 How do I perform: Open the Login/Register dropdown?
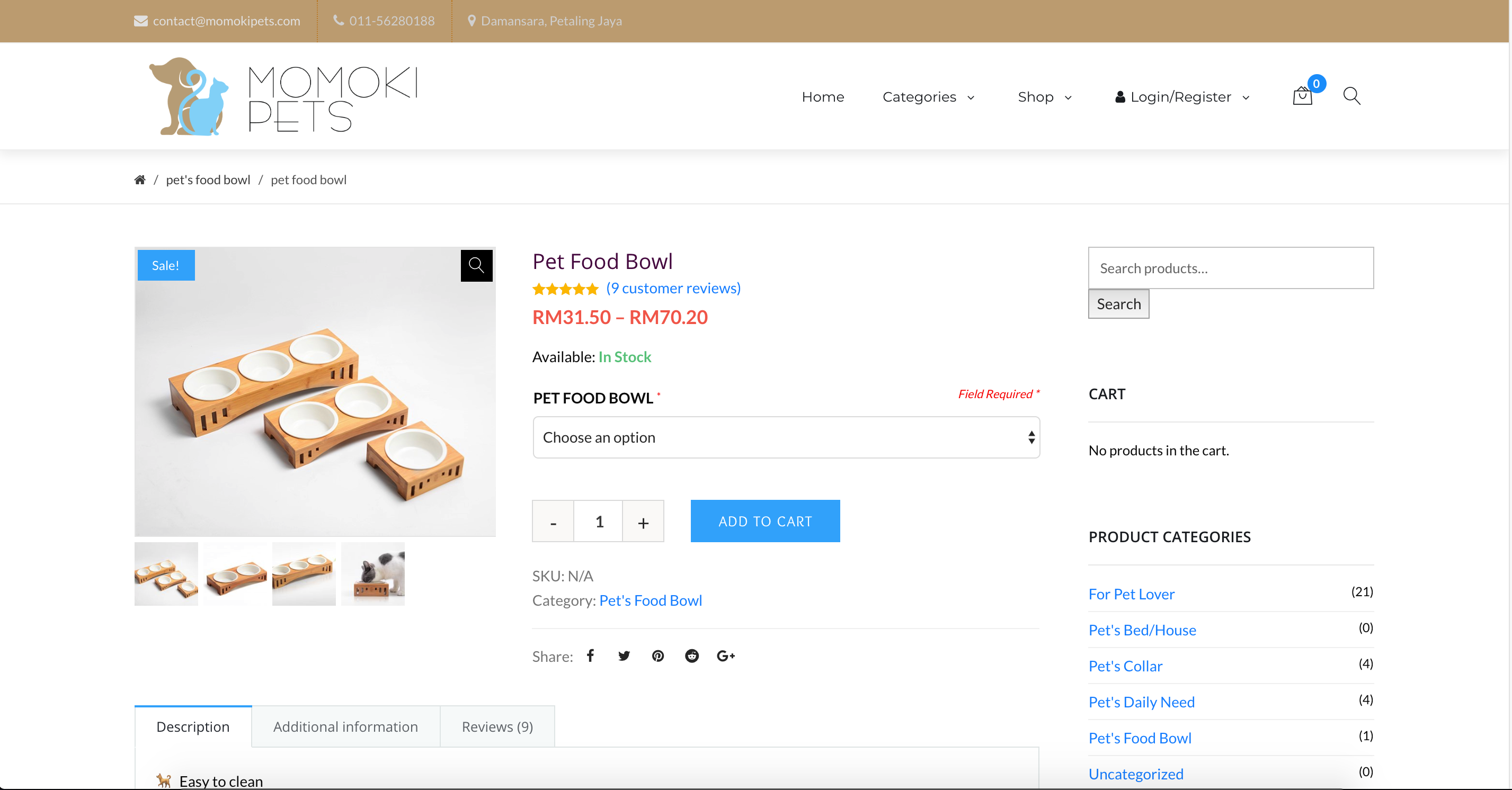tap(1182, 97)
